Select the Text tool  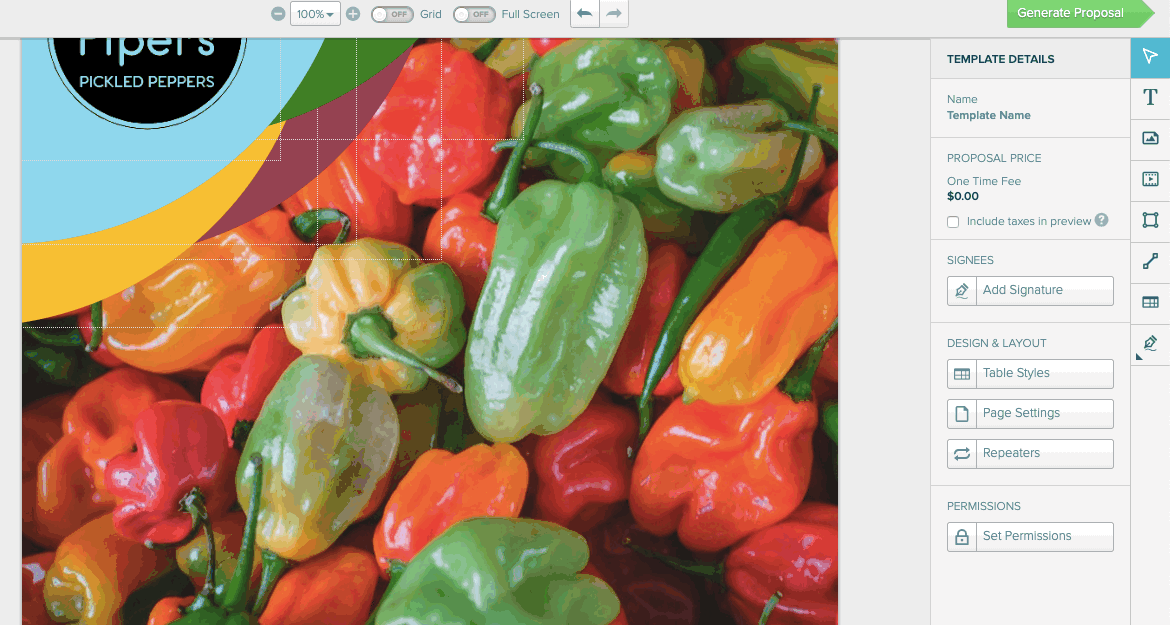tap(1149, 98)
